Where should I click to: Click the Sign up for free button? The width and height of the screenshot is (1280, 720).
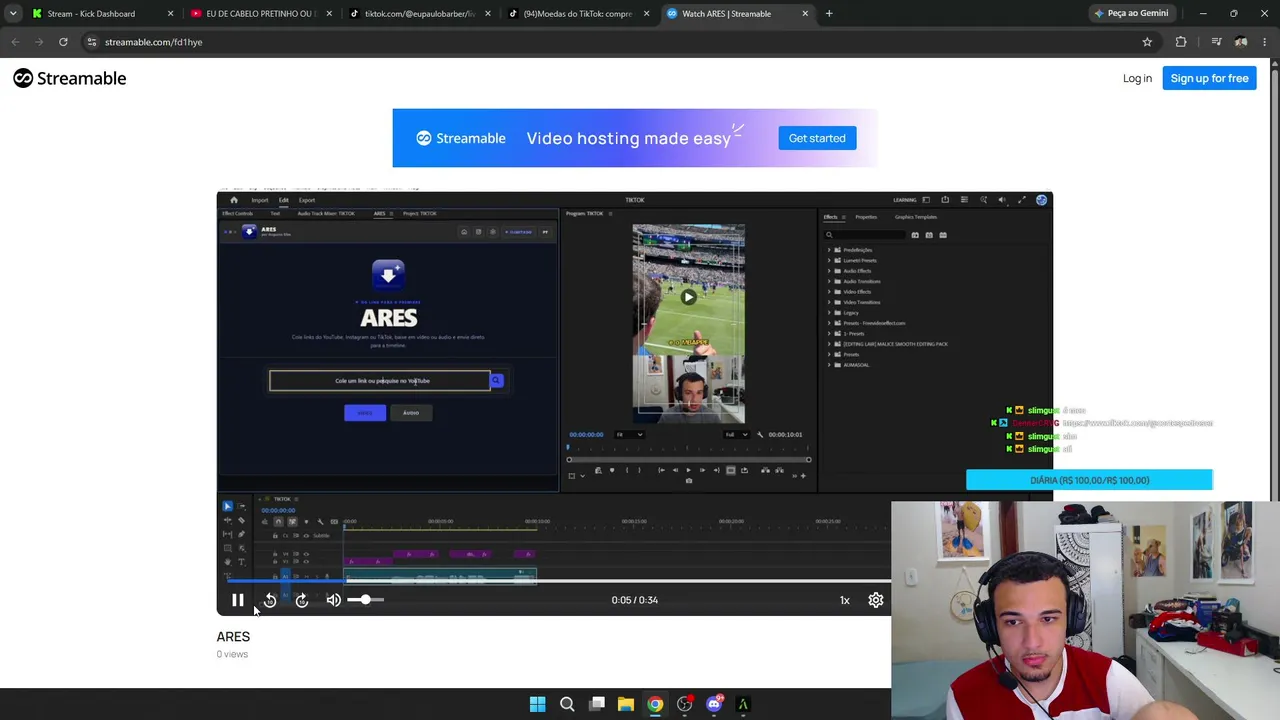(x=1209, y=78)
